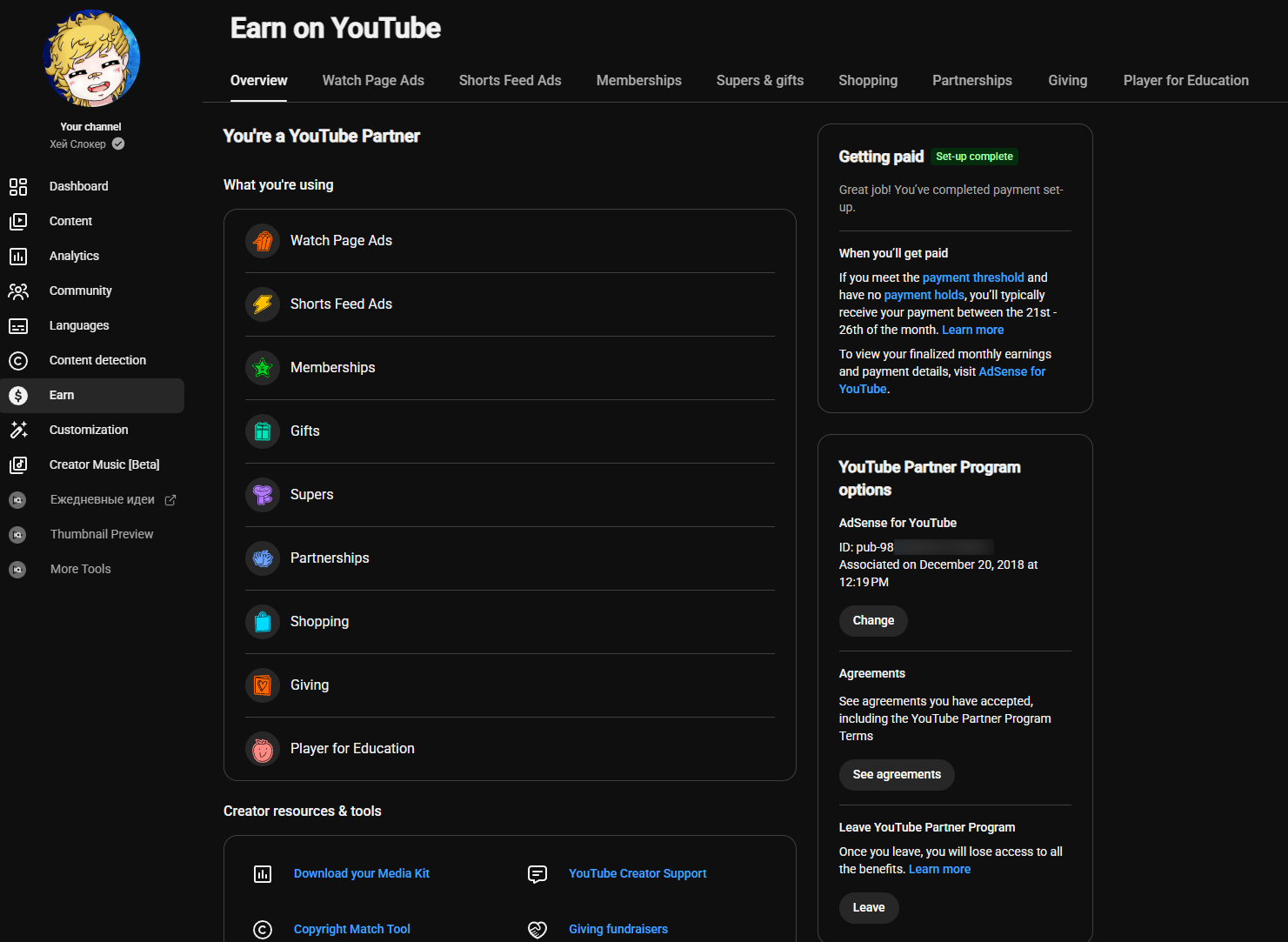Open the payment holds link

[924, 296]
